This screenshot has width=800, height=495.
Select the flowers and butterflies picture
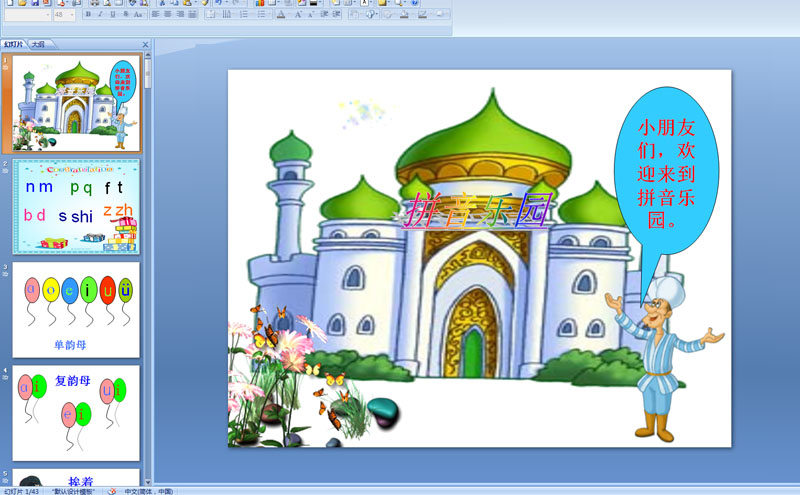pyautogui.click(x=314, y=377)
